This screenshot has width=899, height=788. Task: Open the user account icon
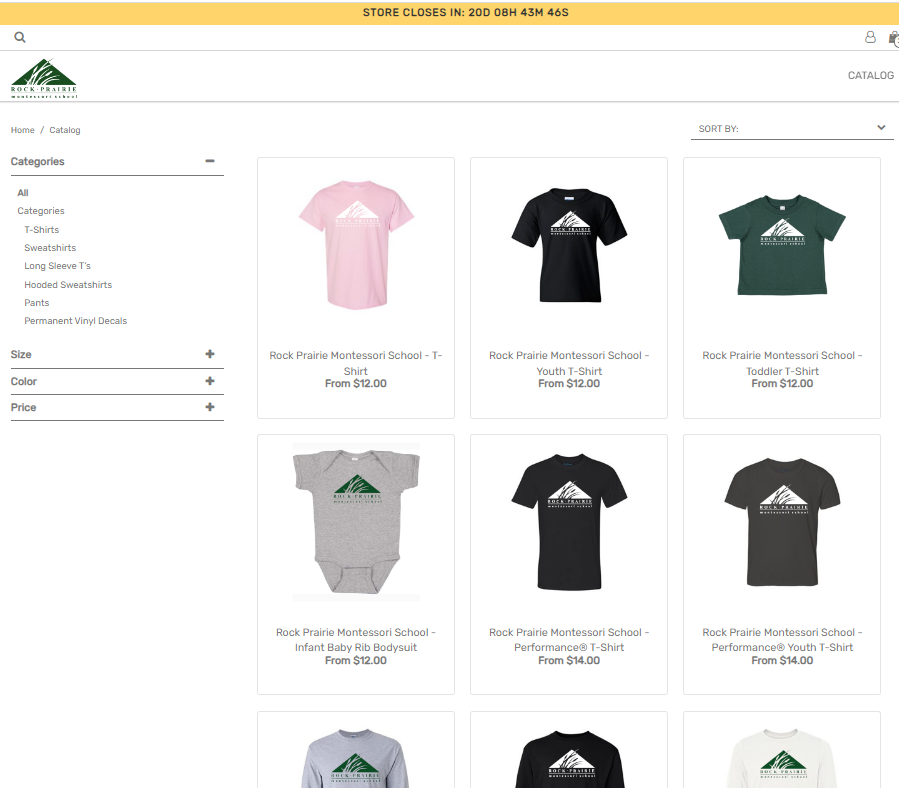pos(870,37)
